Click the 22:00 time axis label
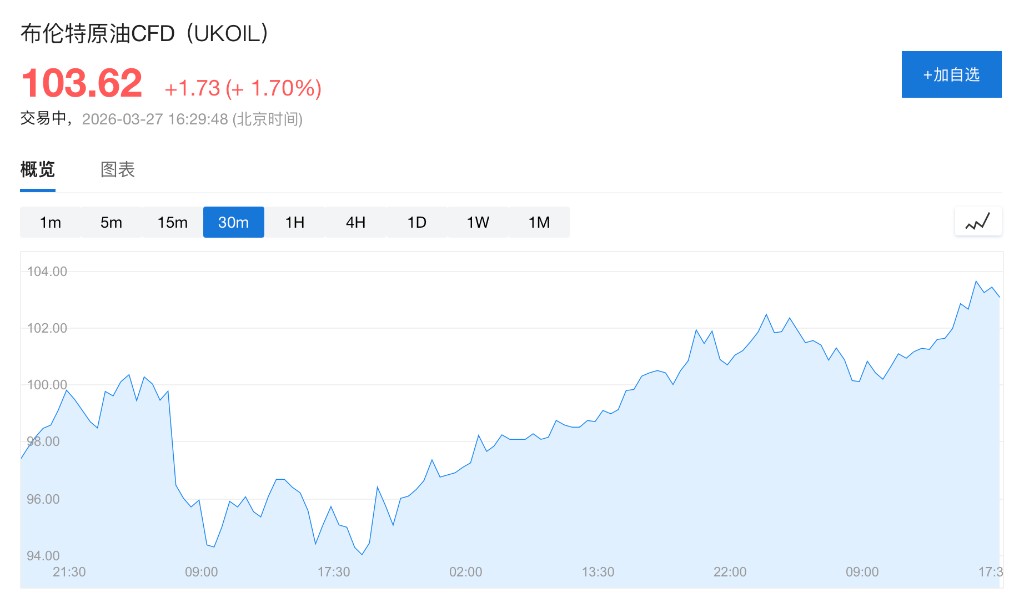Image resolution: width=1024 pixels, height=600 pixels. tap(730, 572)
